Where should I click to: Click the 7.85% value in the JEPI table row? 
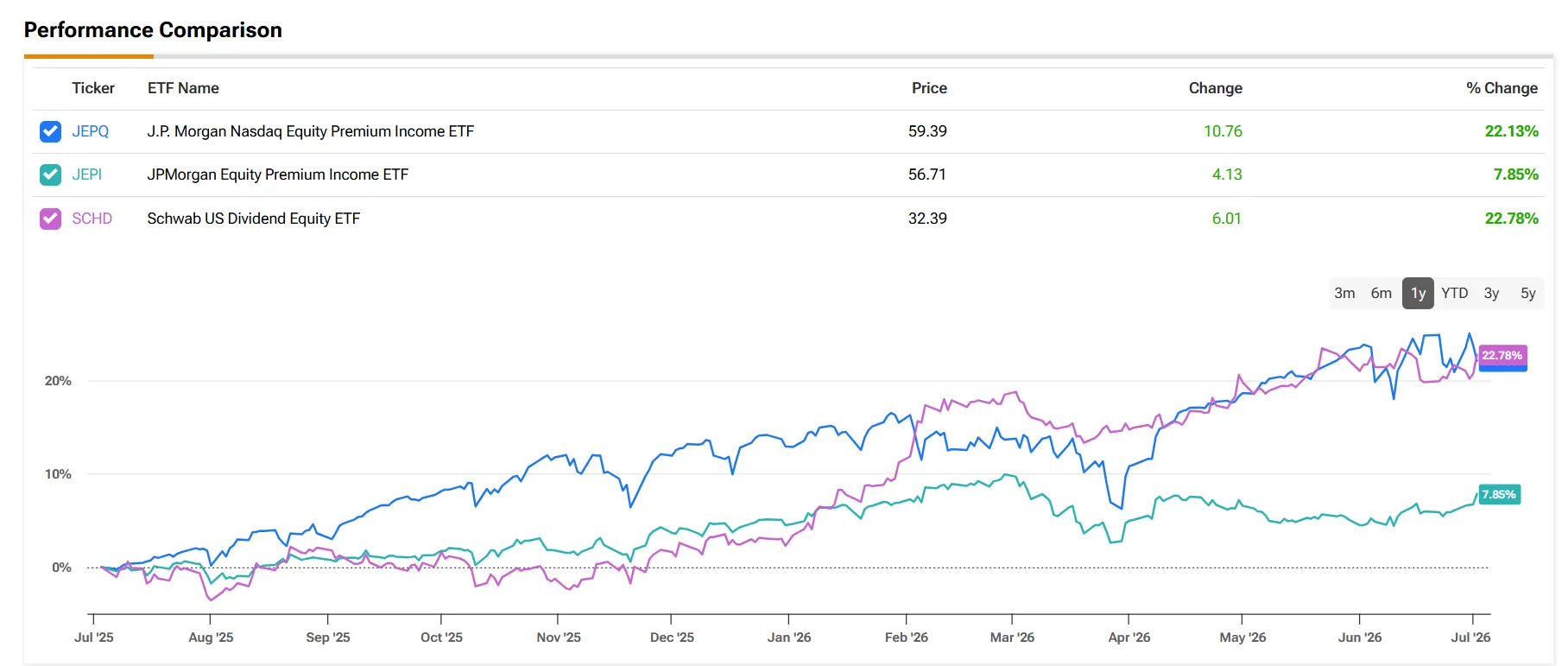(x=1516, y=174)
